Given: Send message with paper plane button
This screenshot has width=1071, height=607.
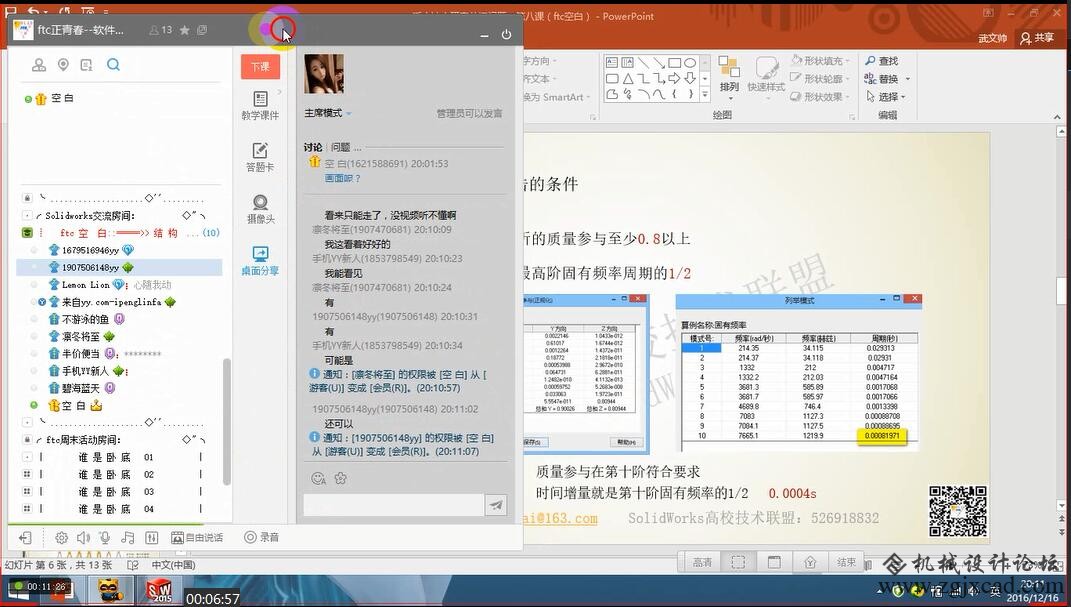Looking at the screenshot, I should pyautogui.click(x=496, y=505).
